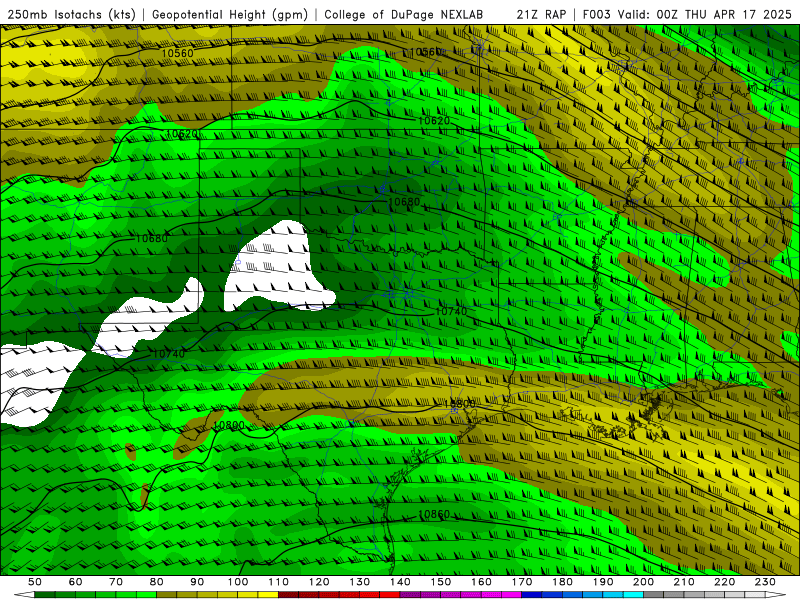
Task: Select the 140 legend label
Action: pyautogui.click(x=400, y=582)
